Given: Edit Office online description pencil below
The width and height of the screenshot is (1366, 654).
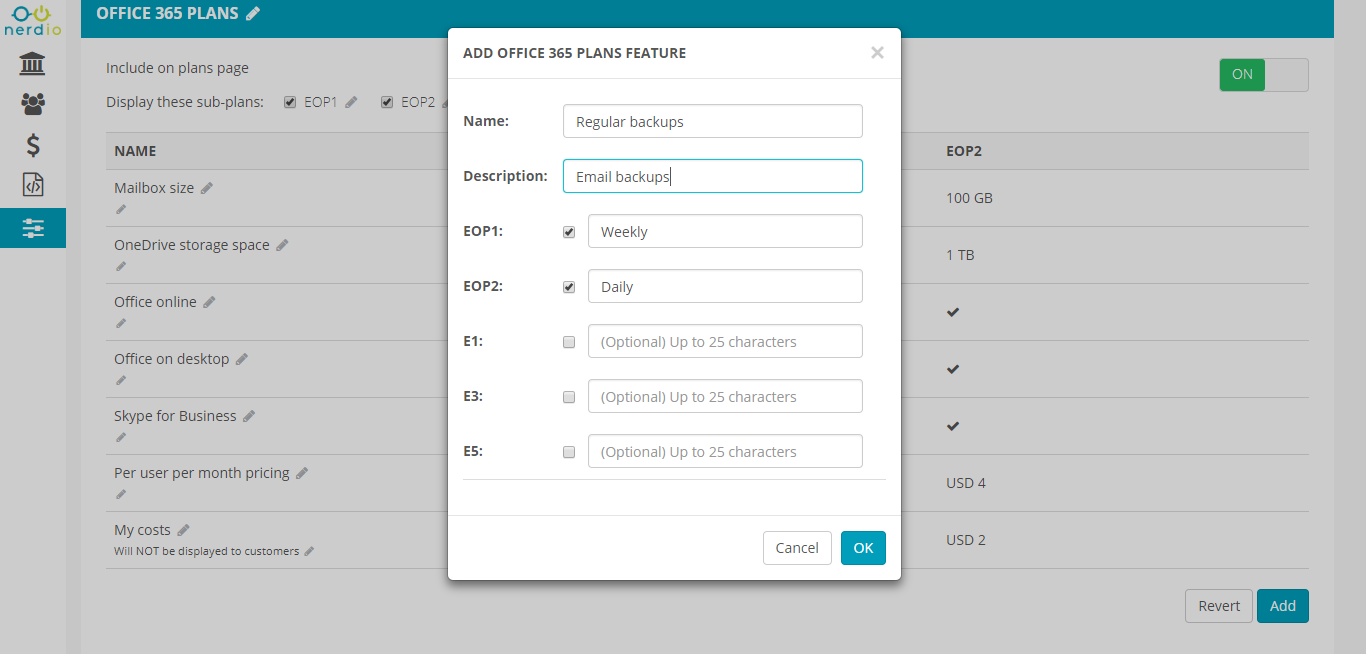Looking at the screenshot, I should pos(121,323).
